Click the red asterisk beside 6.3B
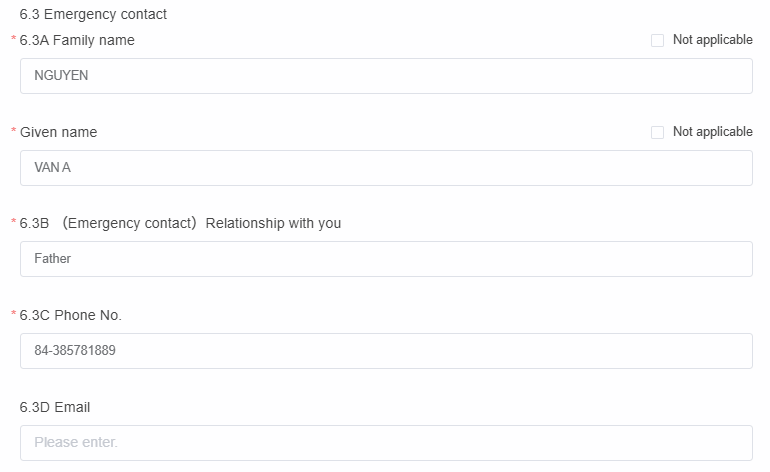Image resolution: width=770 pixels, height=472 pixels. [x=14, y=224]
